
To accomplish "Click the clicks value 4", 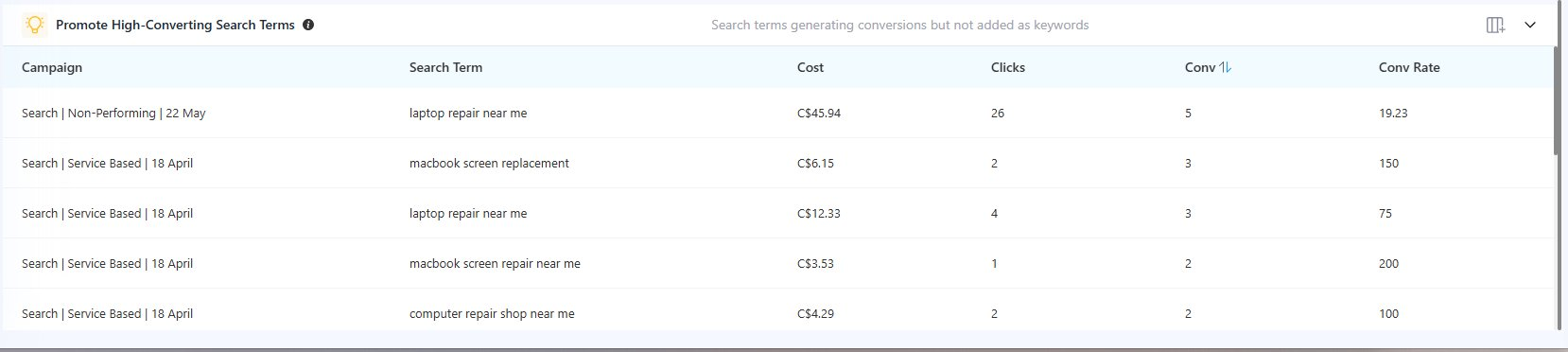I will 994,213.
